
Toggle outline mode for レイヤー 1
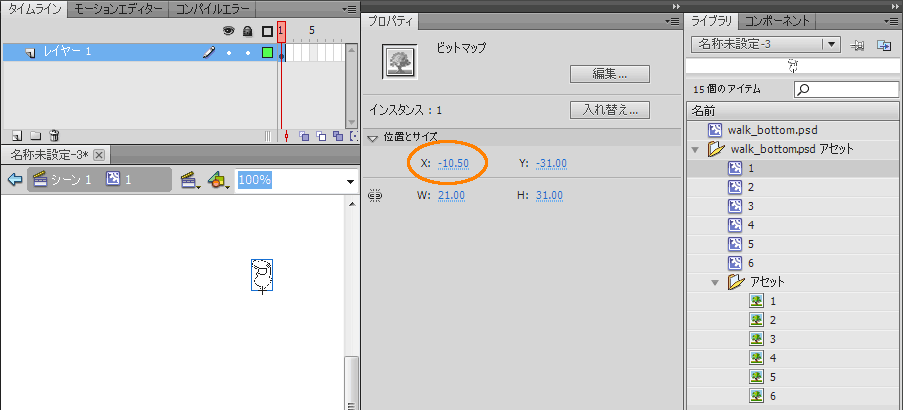click(267, 52)
